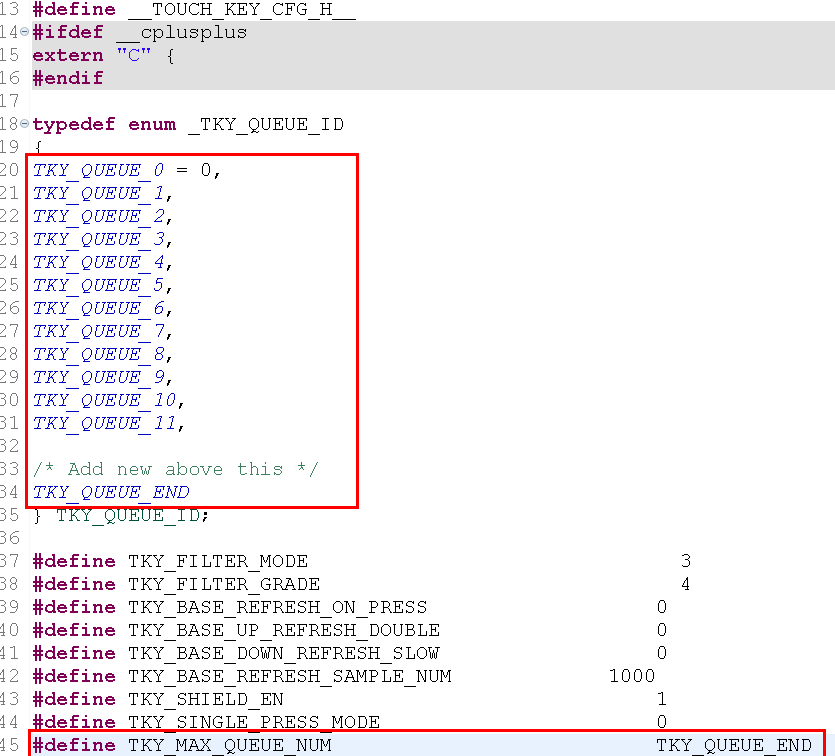Click the line number 45 in the gutter
The height and width of the screenshot is (756, 835).
[x=10, y=745]
